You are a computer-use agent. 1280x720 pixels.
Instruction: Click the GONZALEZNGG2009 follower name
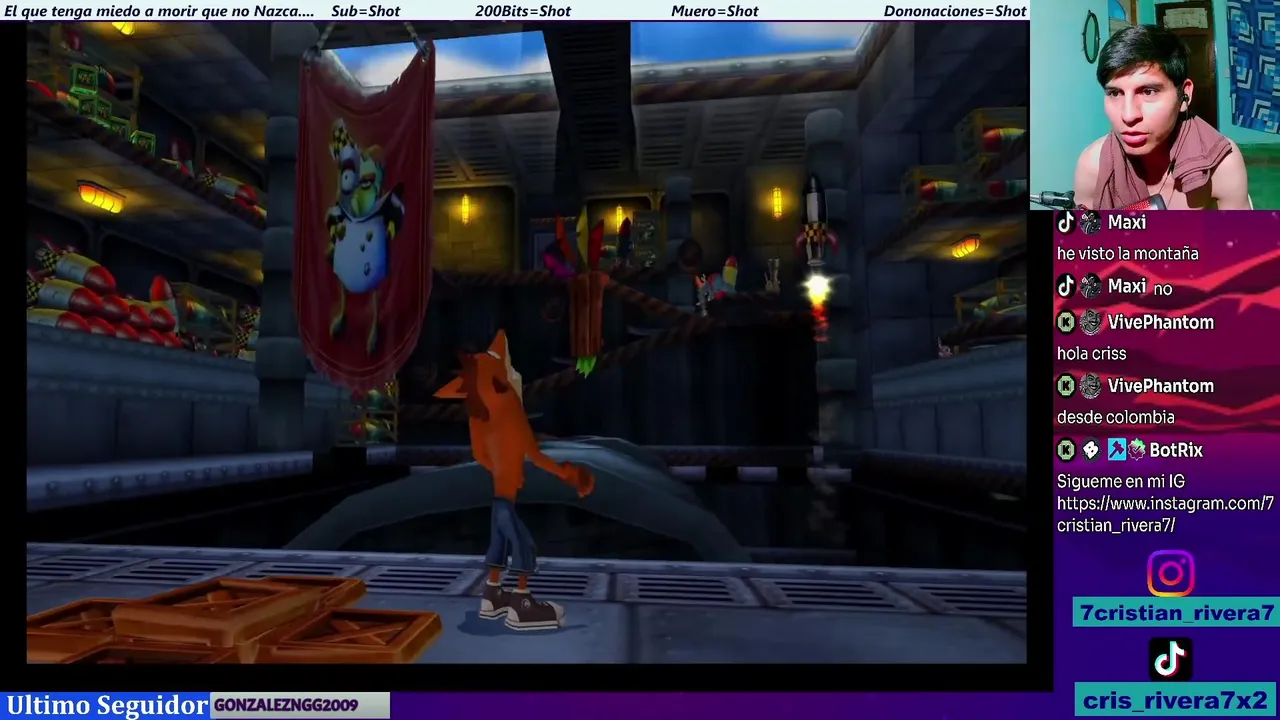286,705
